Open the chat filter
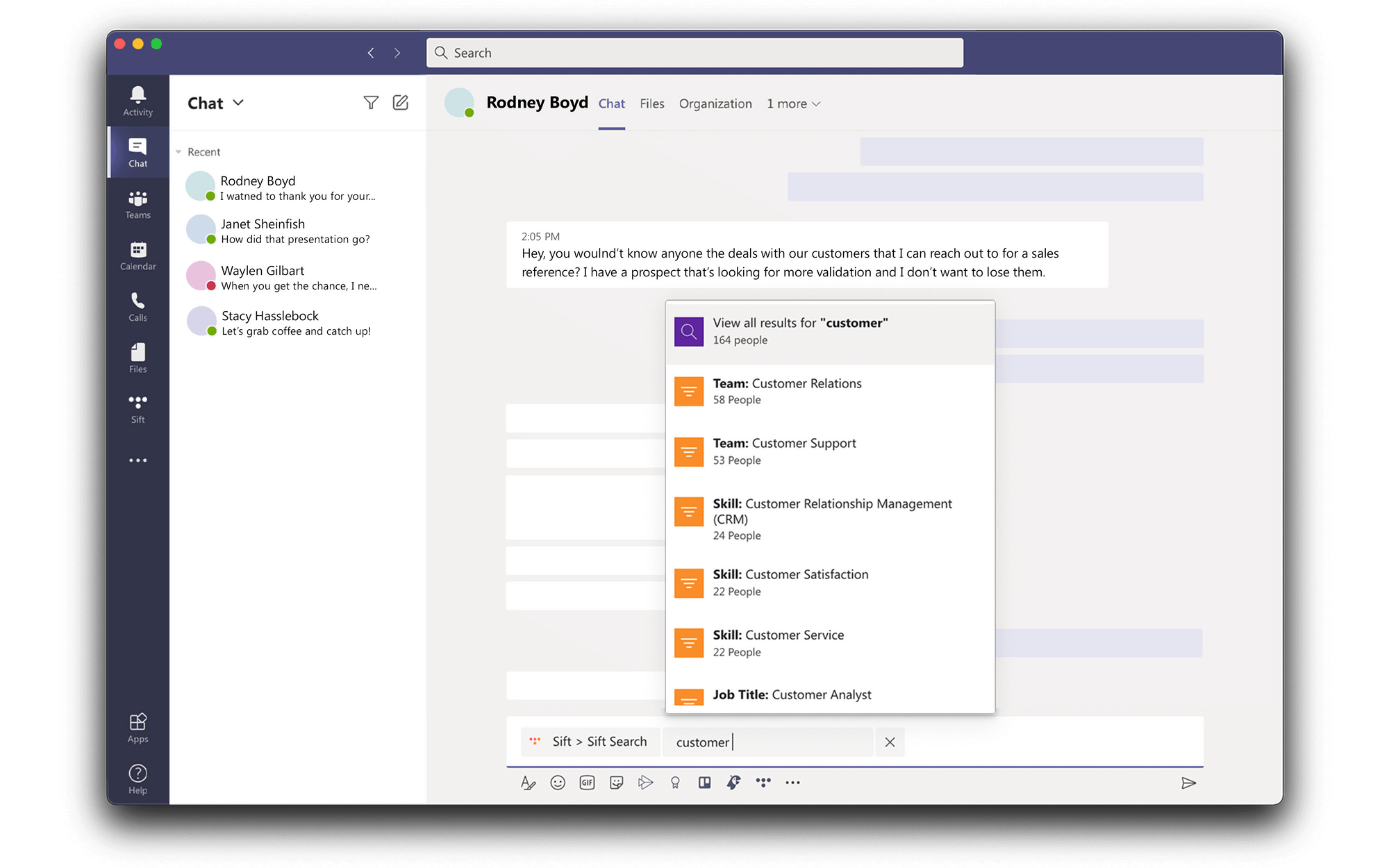The image size is (1389, 868). (x=372, y=102)
